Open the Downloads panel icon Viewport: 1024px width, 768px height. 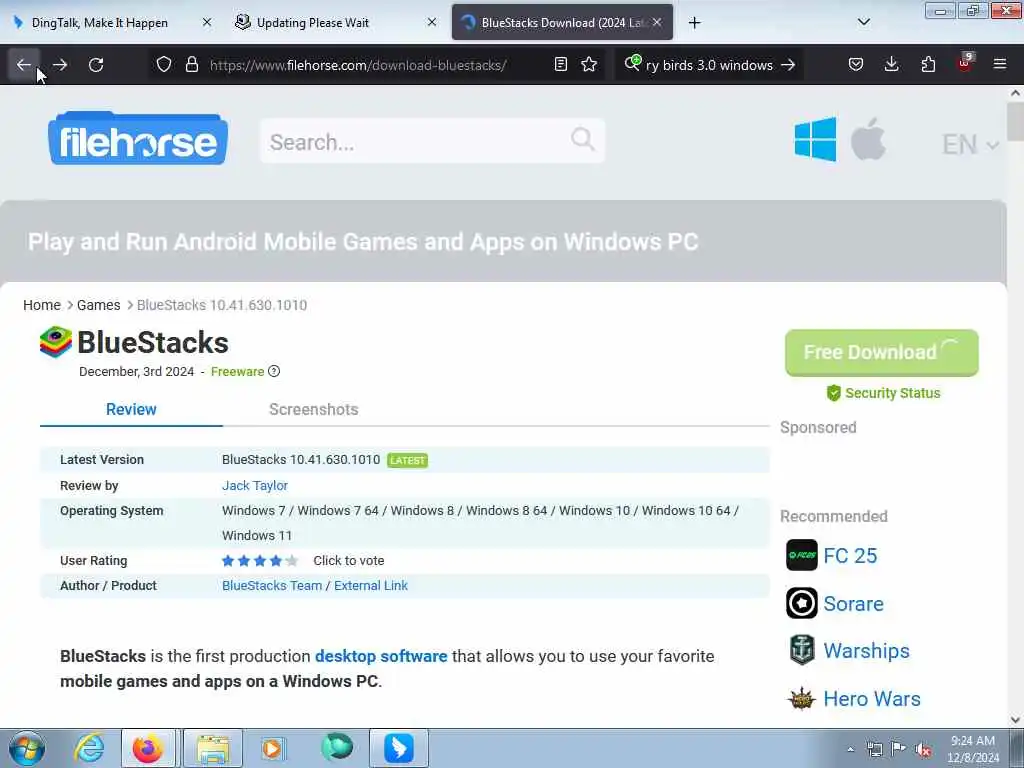pos(891,65)
